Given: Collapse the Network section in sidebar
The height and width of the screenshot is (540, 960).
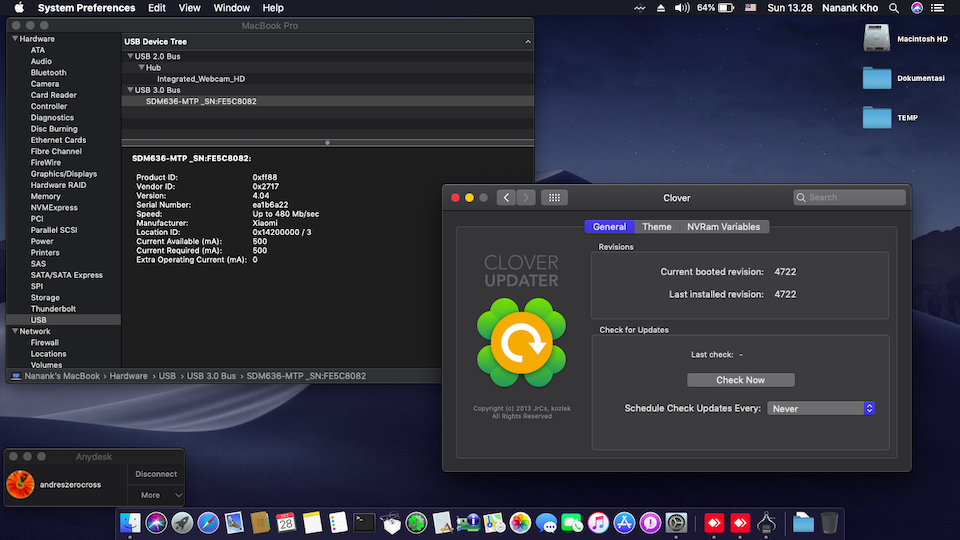Looking at the screenshot, I should tap(15, 331).
